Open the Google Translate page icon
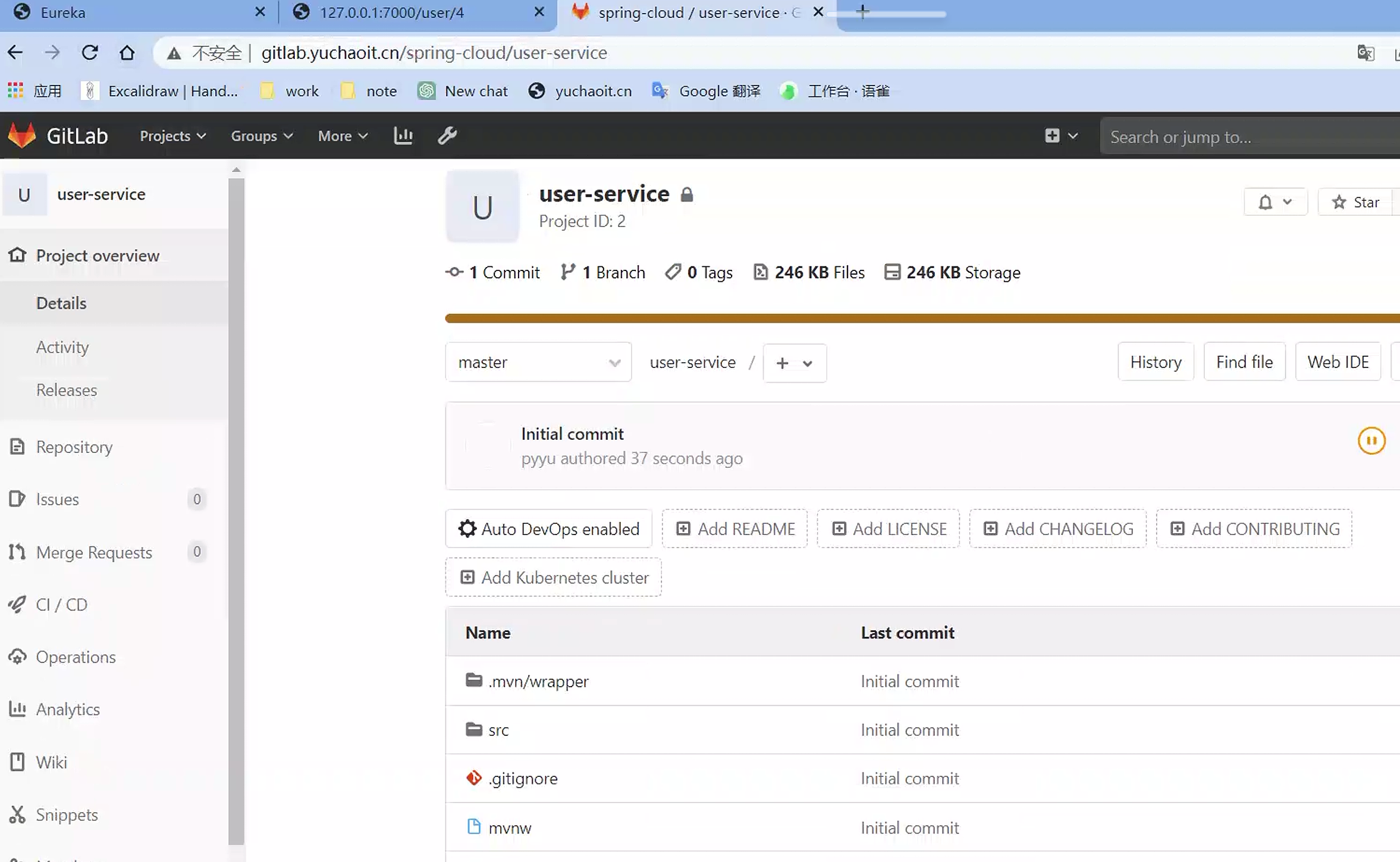 pos(1366,53)
